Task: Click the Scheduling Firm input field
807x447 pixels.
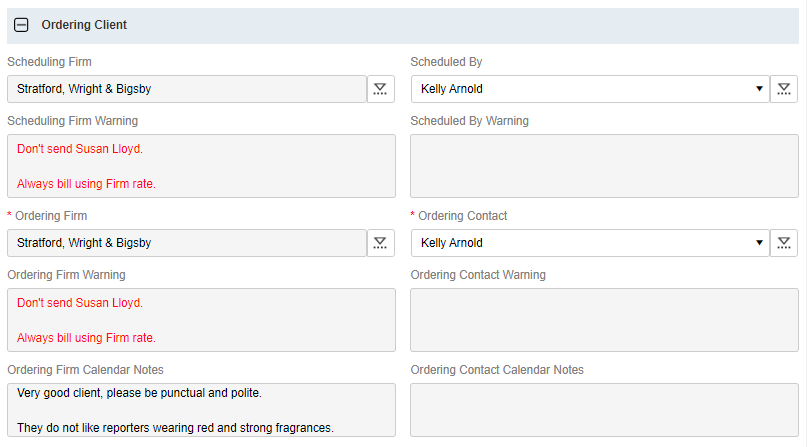Action: coord(187,89)
